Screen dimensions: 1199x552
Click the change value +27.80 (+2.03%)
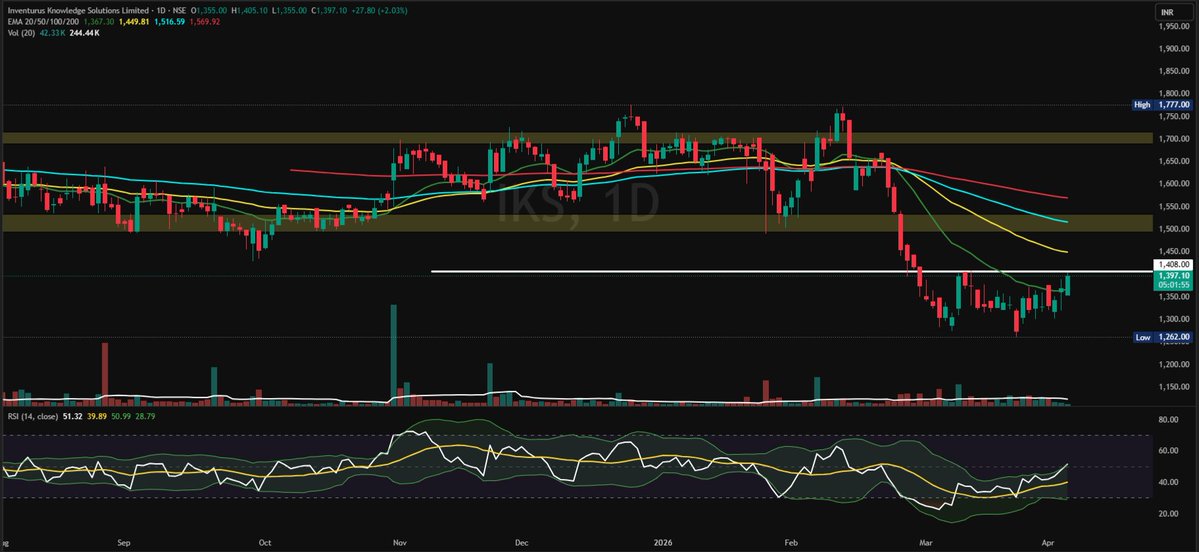(379, 11)
